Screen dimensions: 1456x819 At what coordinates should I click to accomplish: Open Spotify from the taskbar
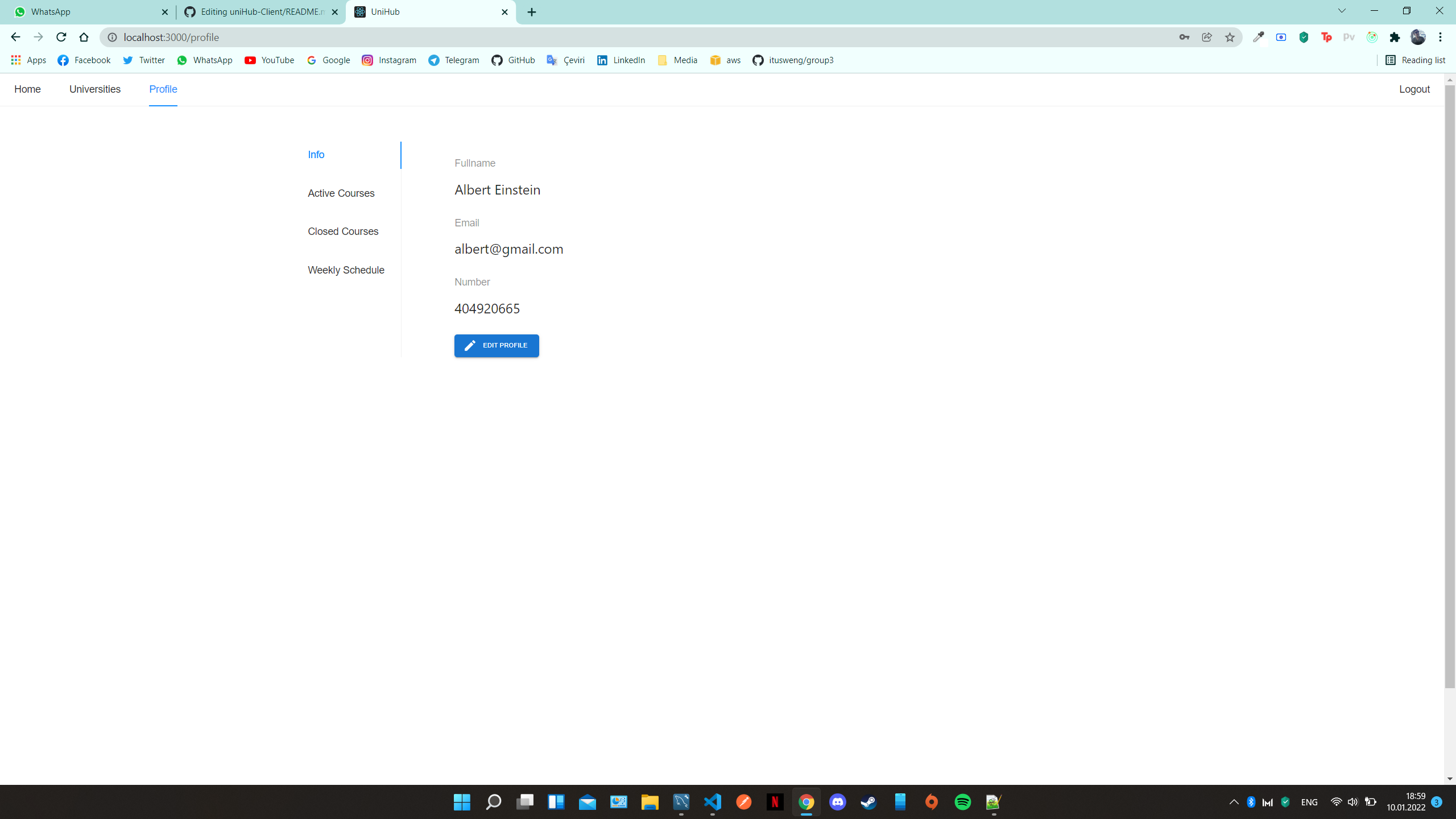coord(963,802)
